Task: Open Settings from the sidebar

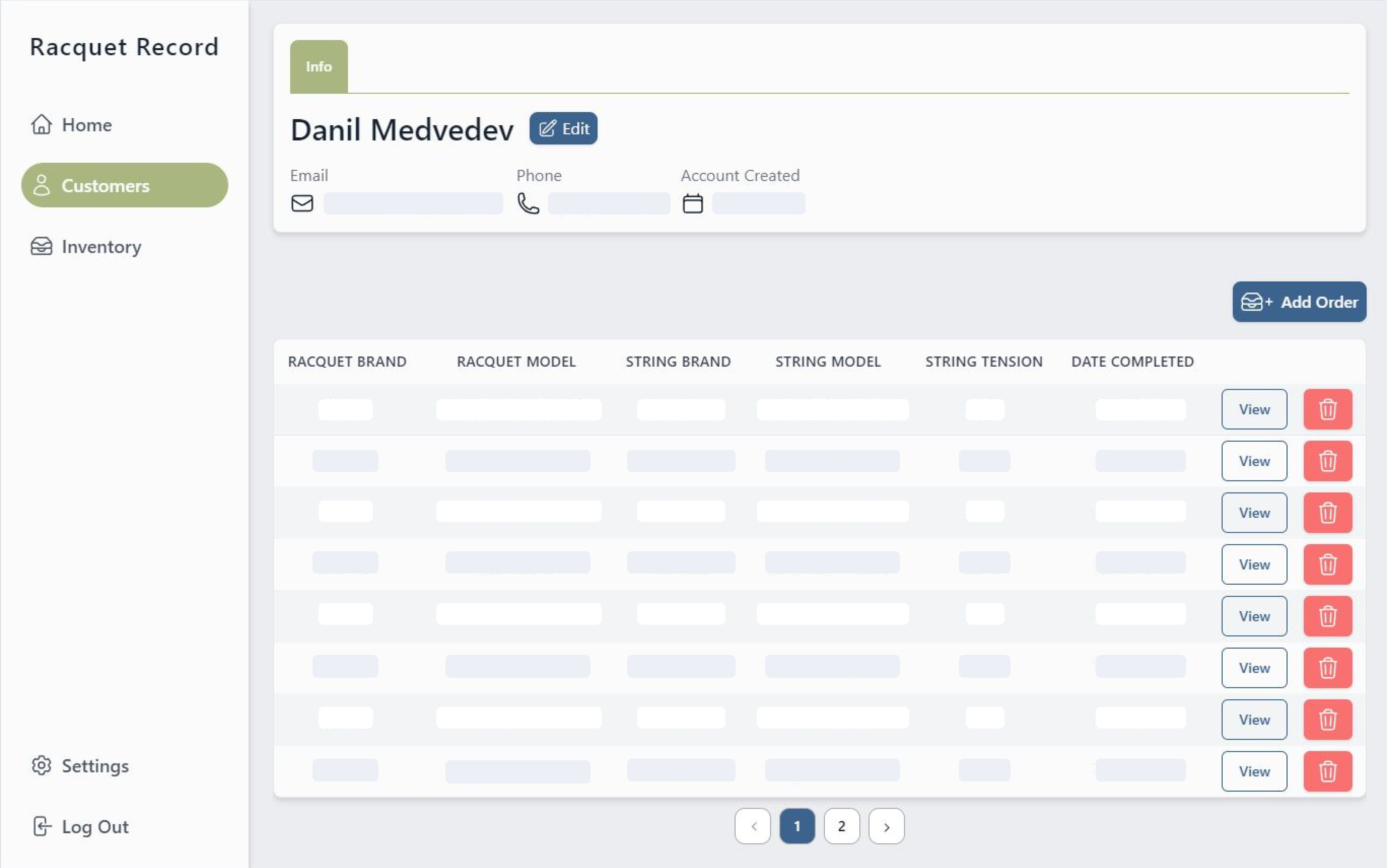Action: [80, 766]
